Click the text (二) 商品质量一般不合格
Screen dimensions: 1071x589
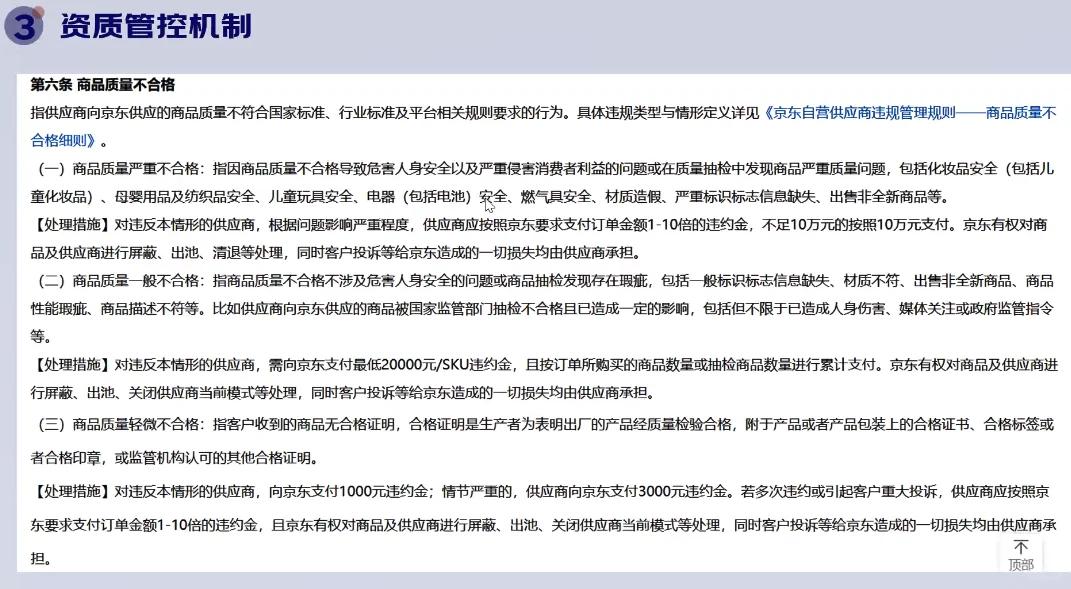coord(117,281)
